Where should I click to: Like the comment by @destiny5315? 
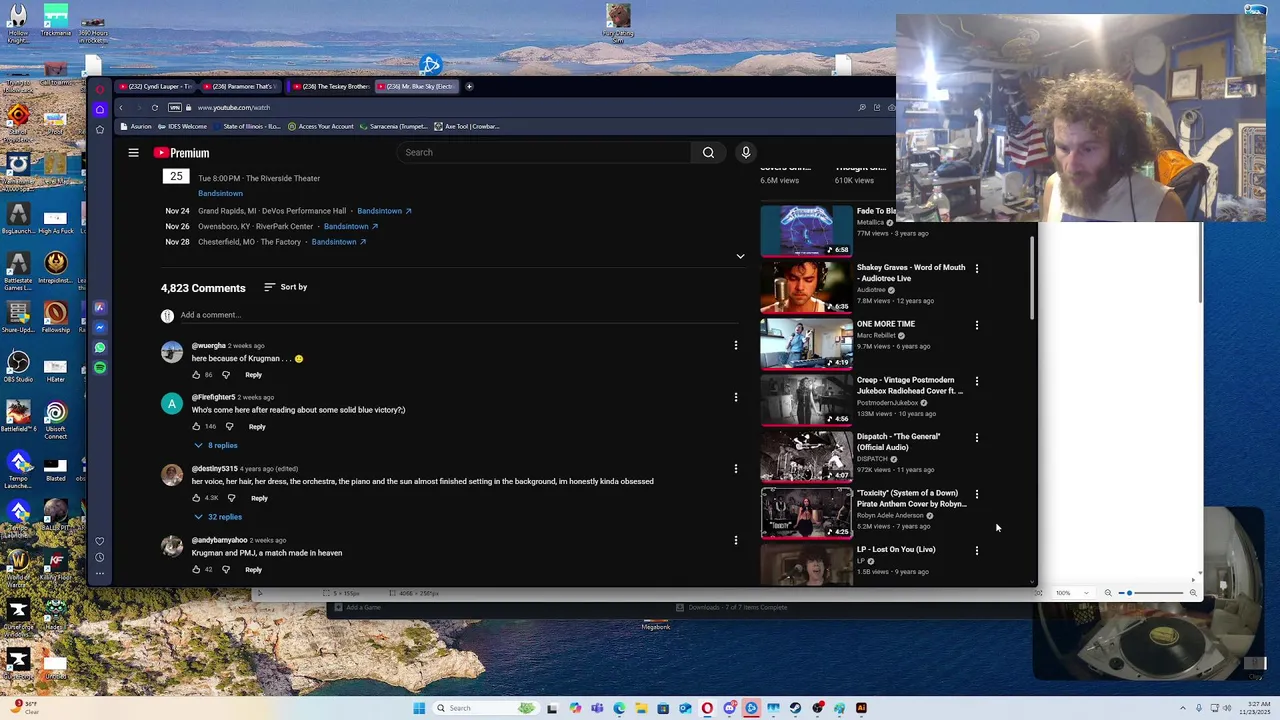[196, 498]
